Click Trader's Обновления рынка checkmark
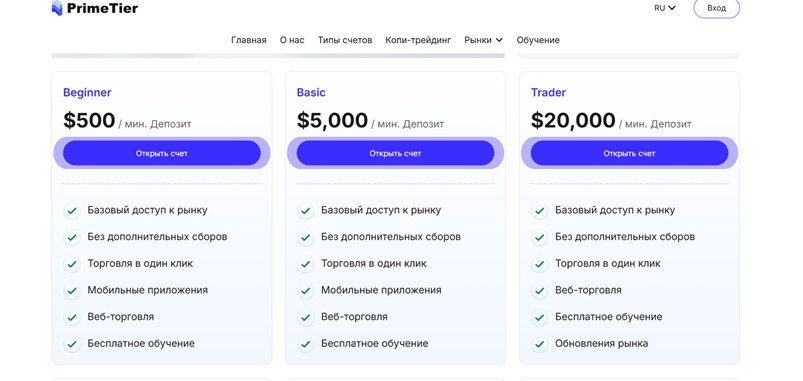Screen dimensions: 803x381 click(539, 344)
